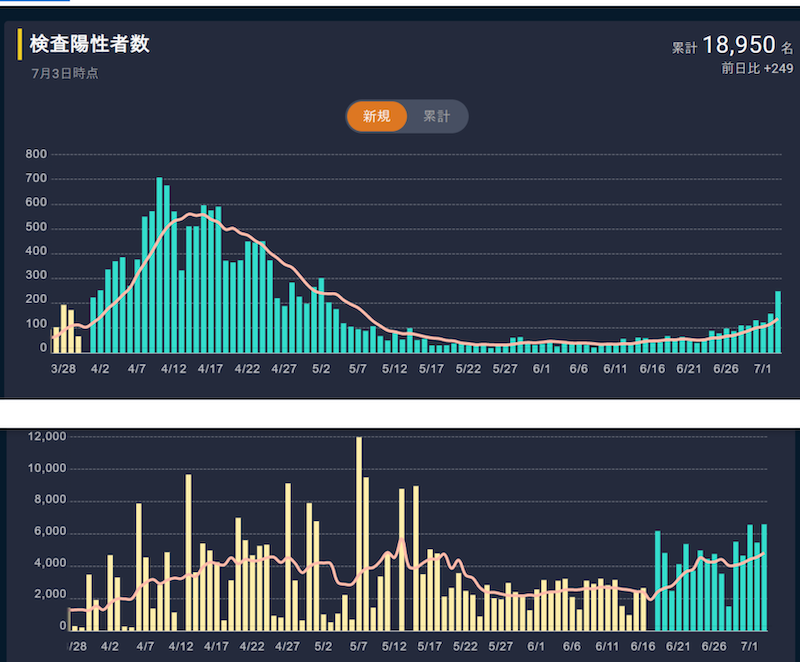Viewport: 800px width, 662px height.
Task: Click the 3/28 date label on the upper chart
Action: 64,369
